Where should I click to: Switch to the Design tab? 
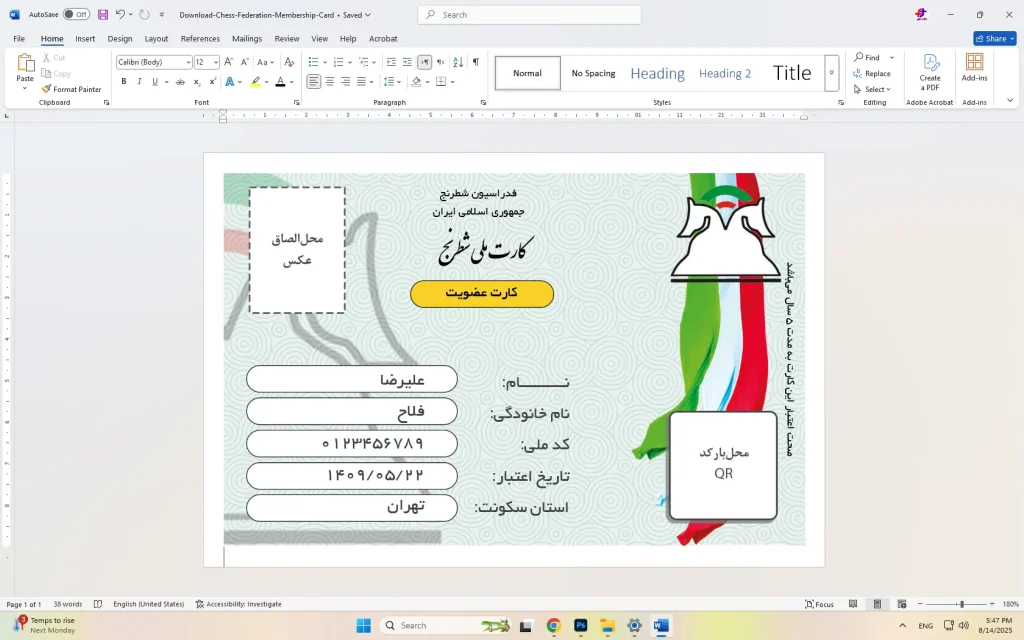click(120, 39)
